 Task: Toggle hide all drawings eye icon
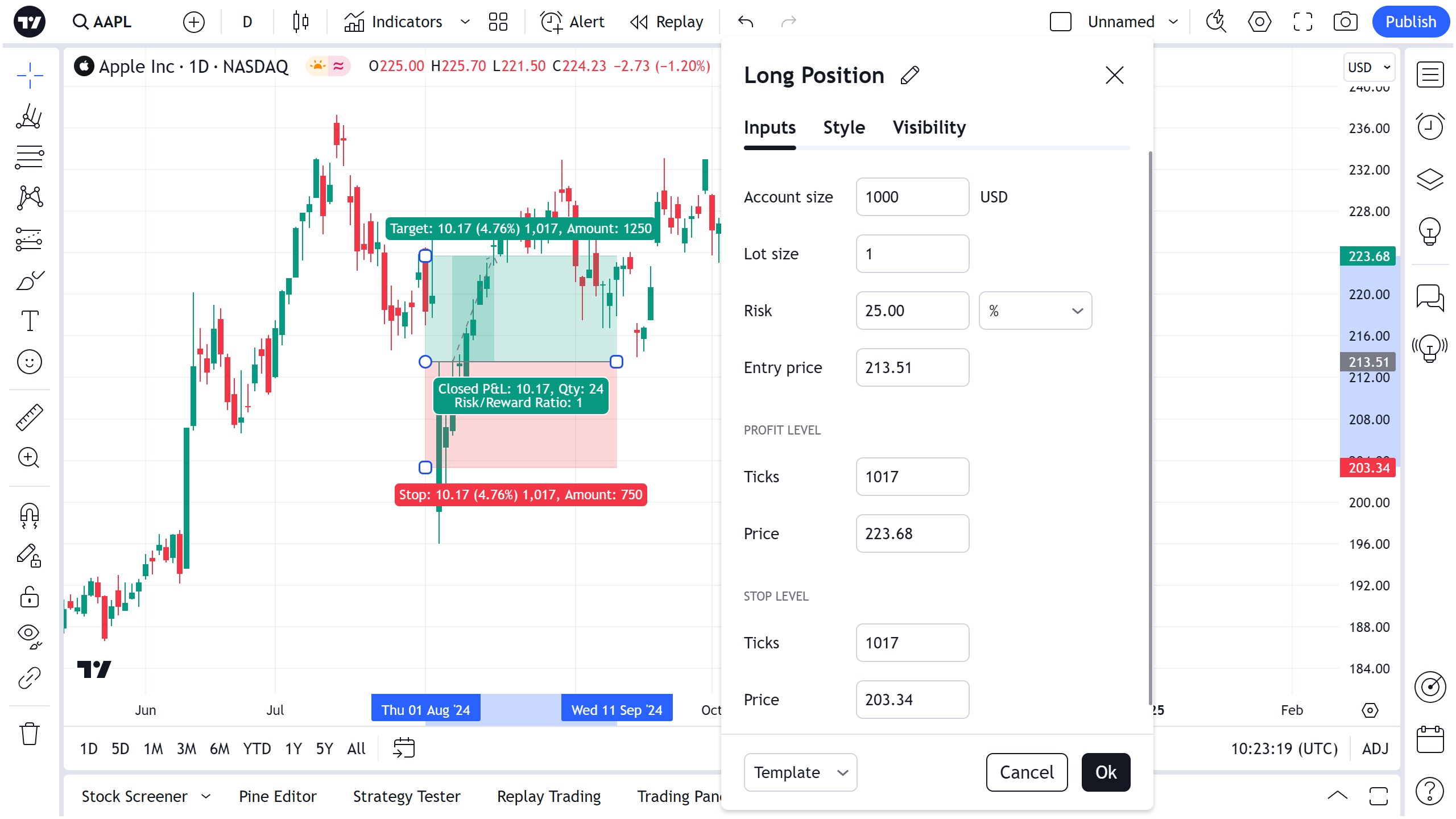(30, 636)
